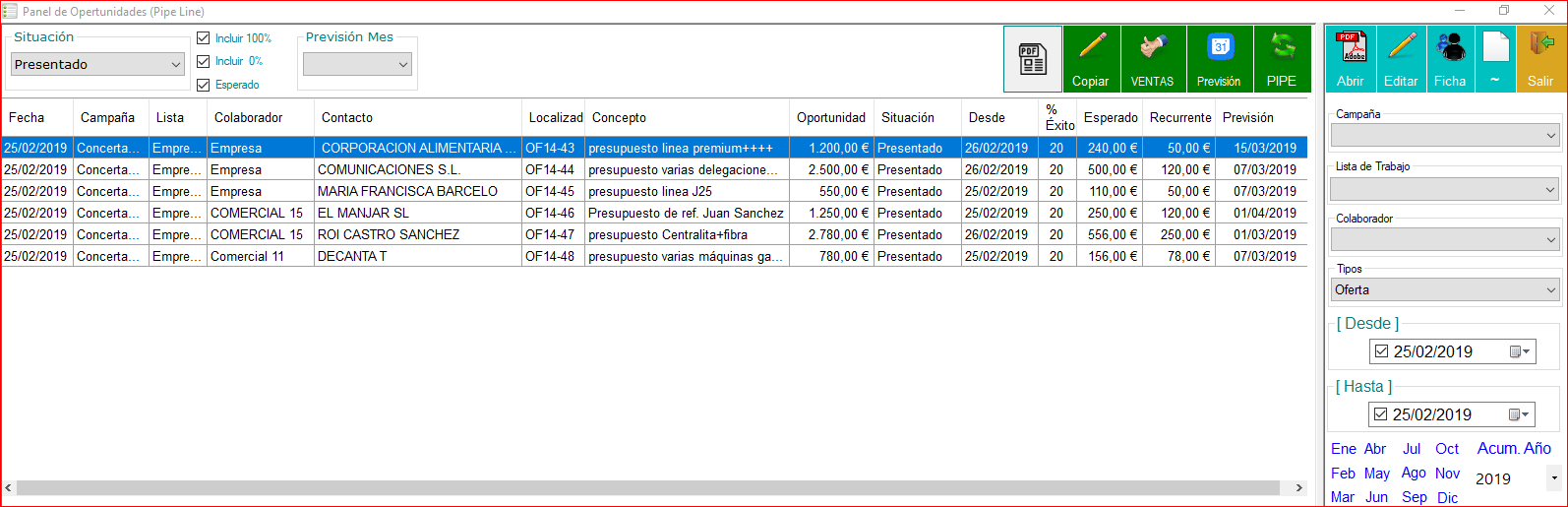Sort by the Concepto column header
The image size is (1568, 507).
[x=687, y=117]
